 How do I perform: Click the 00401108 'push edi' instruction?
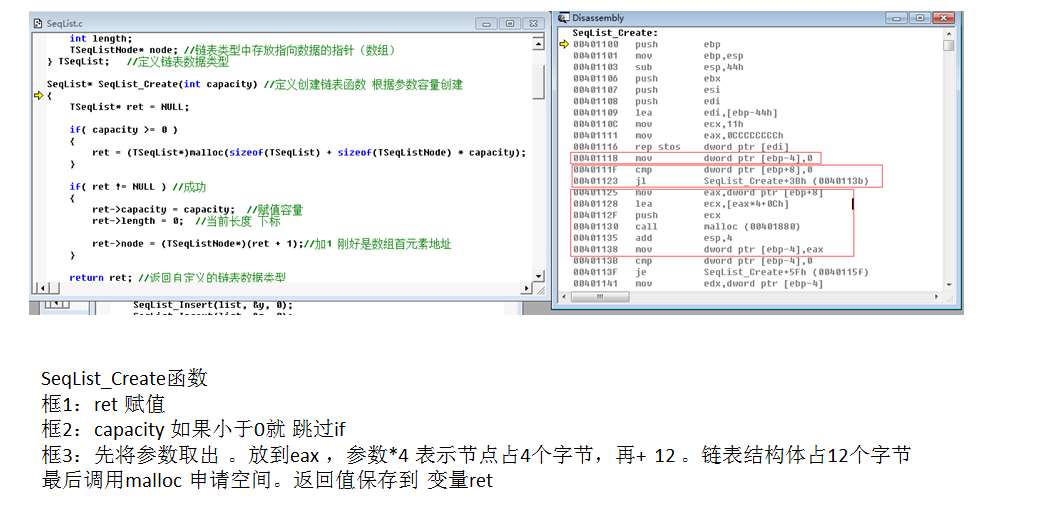tap(646, 101)
